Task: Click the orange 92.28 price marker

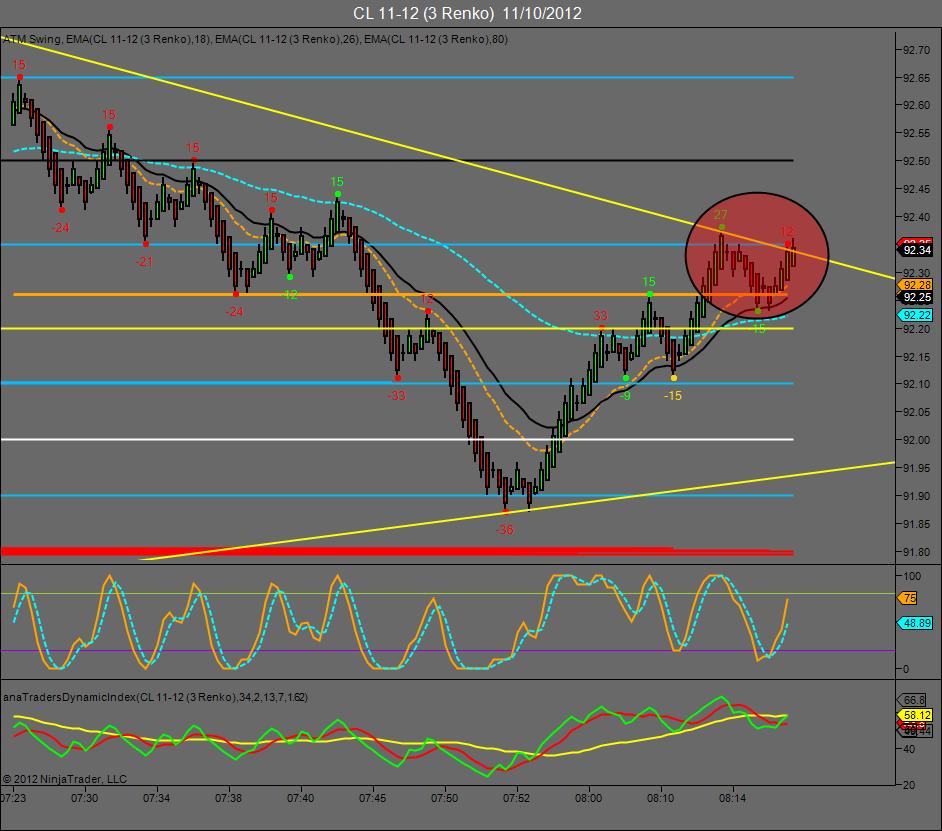Action: (x=916, y=285)
